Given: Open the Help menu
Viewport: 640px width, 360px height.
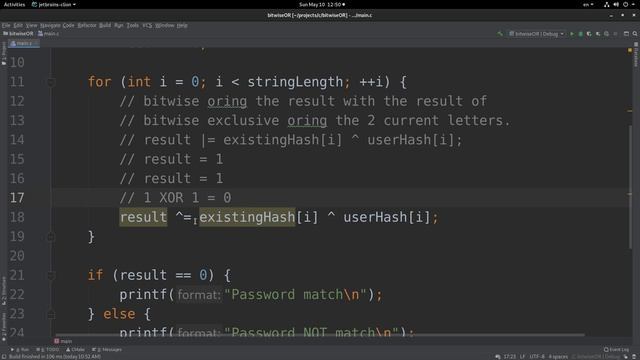Looking at the screenshot, I should (x=182, y=25).
